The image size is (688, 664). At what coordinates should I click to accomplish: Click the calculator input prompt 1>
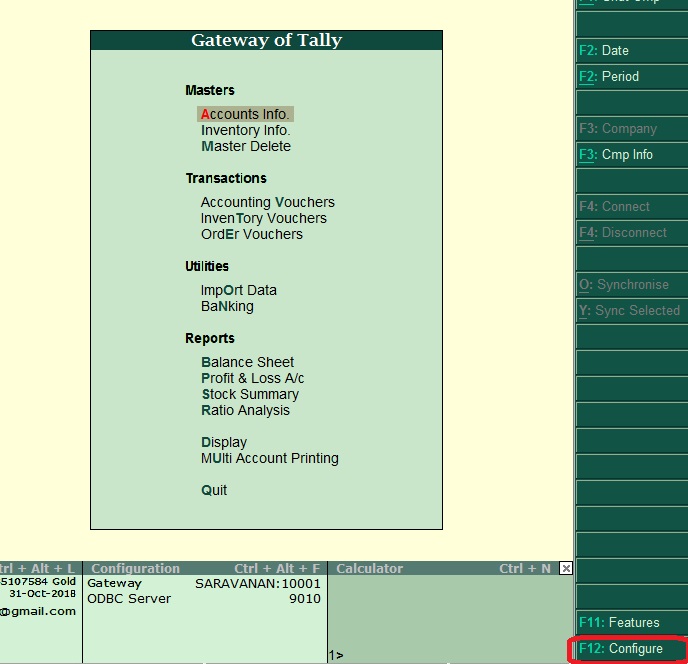tap(336, 655)
